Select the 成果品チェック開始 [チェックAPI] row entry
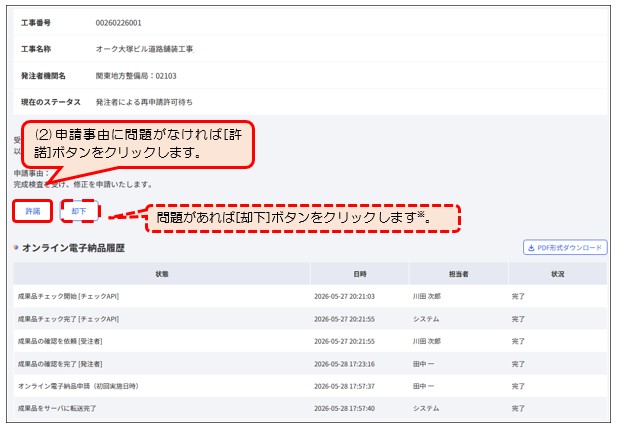617x428 pixels. (68, 296)
